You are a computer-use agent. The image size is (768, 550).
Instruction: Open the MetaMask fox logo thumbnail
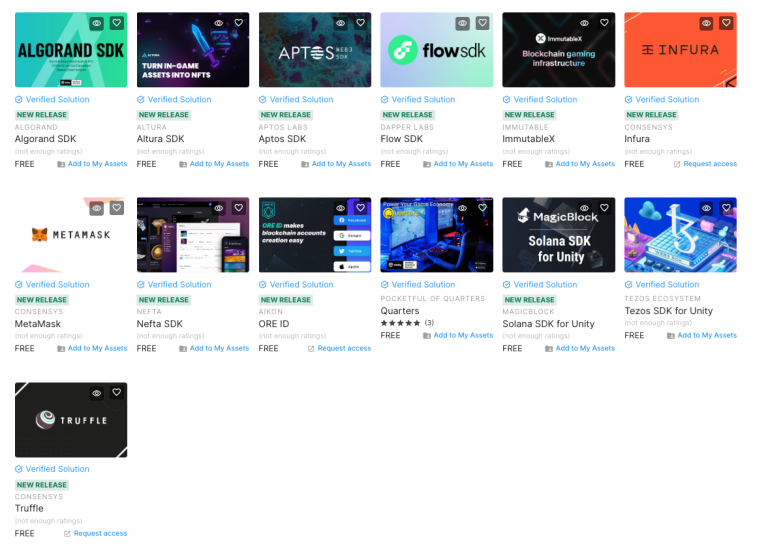click(71, 235)
